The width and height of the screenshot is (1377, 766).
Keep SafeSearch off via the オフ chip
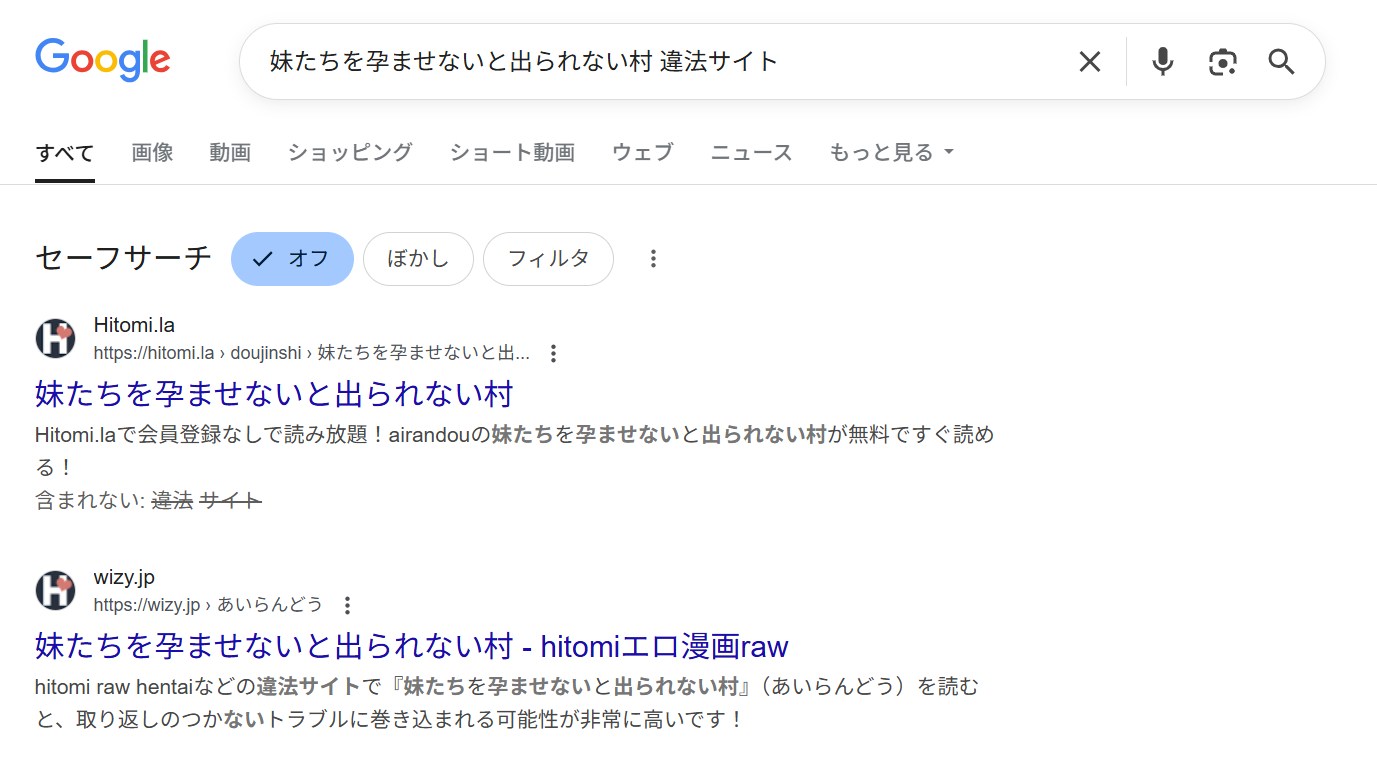point(292,258)
